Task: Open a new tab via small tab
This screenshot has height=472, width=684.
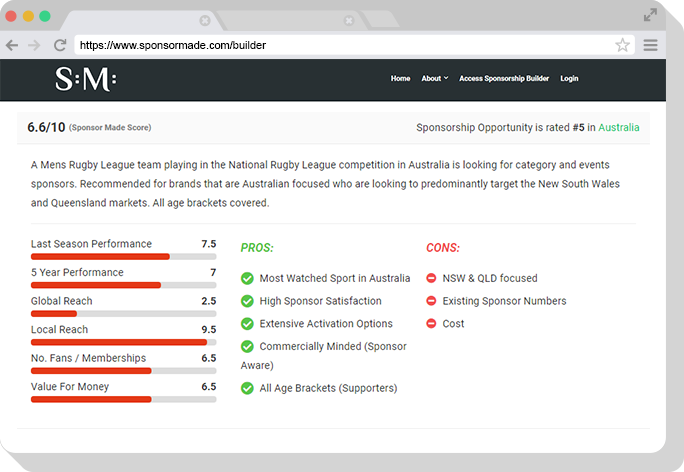Action: click(380, 20)
